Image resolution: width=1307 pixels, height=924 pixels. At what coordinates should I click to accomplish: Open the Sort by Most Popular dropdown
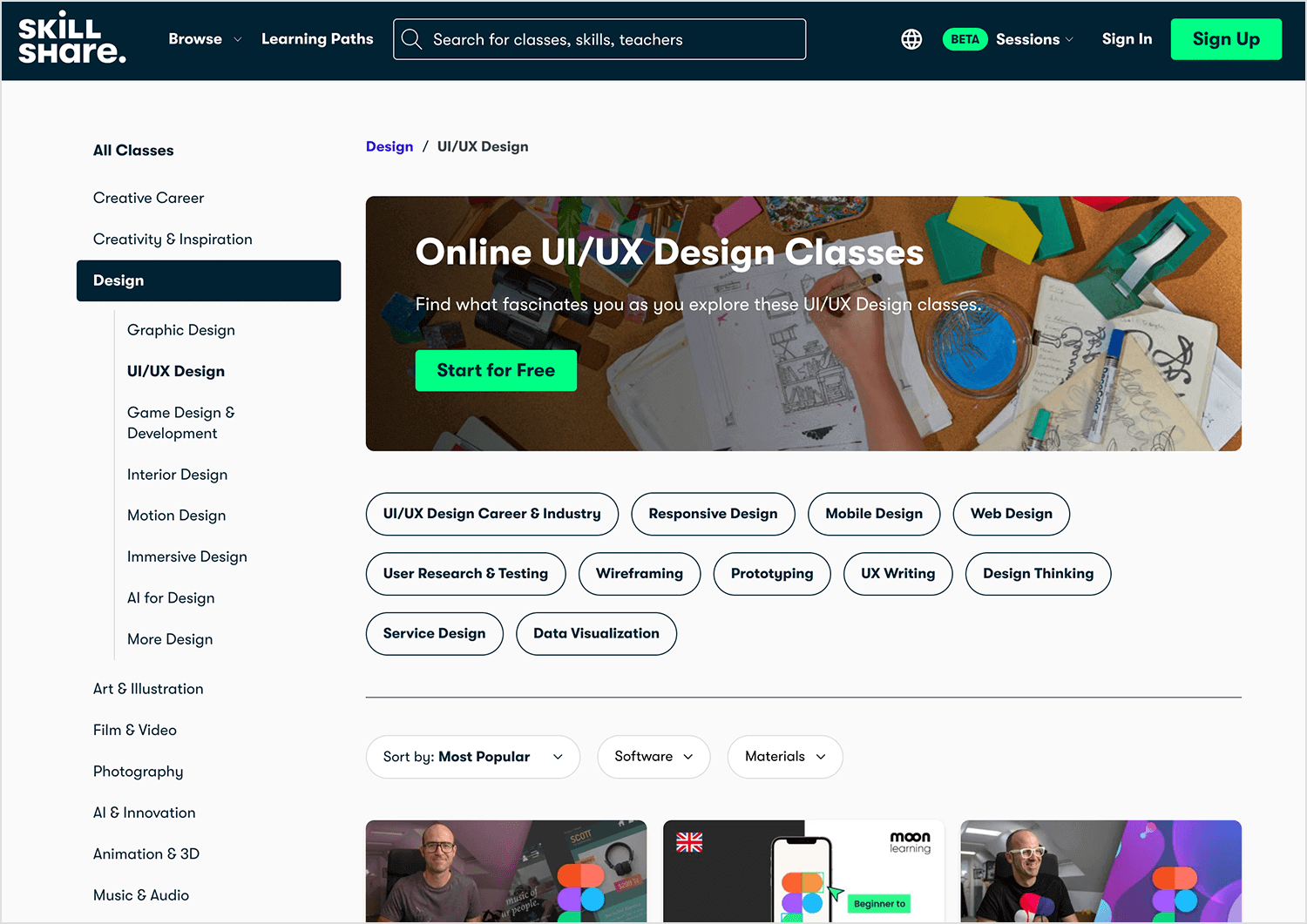pos(472,757)
